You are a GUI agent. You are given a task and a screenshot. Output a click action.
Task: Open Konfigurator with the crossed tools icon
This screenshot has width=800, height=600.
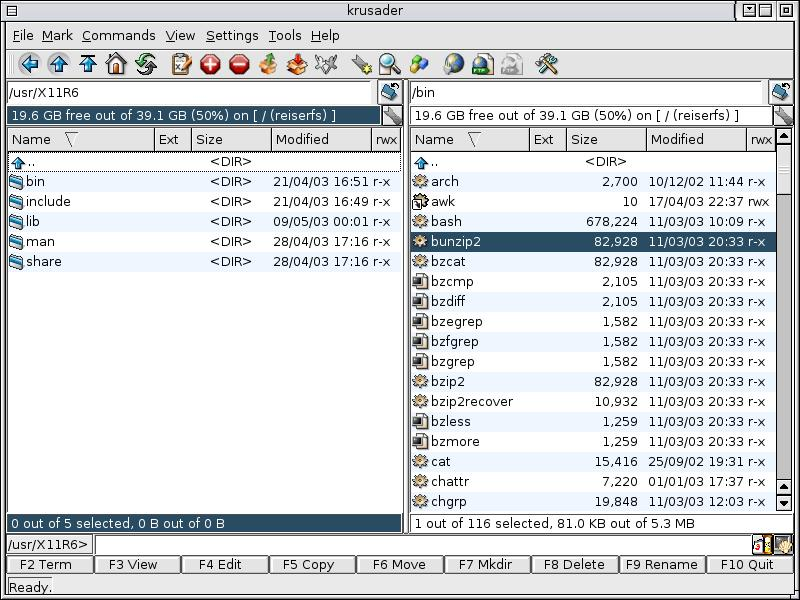coord(546,65)
